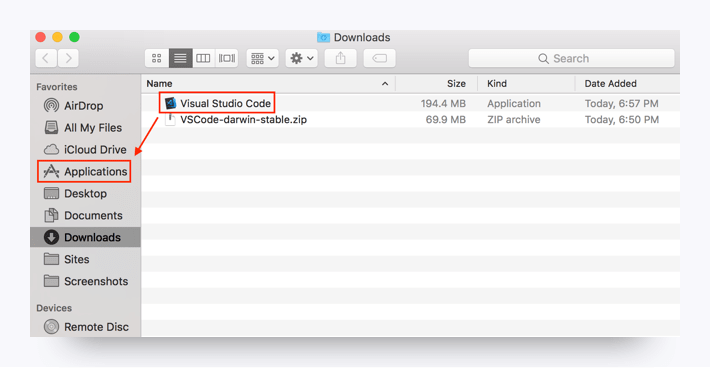This screenshot has height=368, width=710.
Task: Click the Remote Disc icon
Action: [51, 327]
